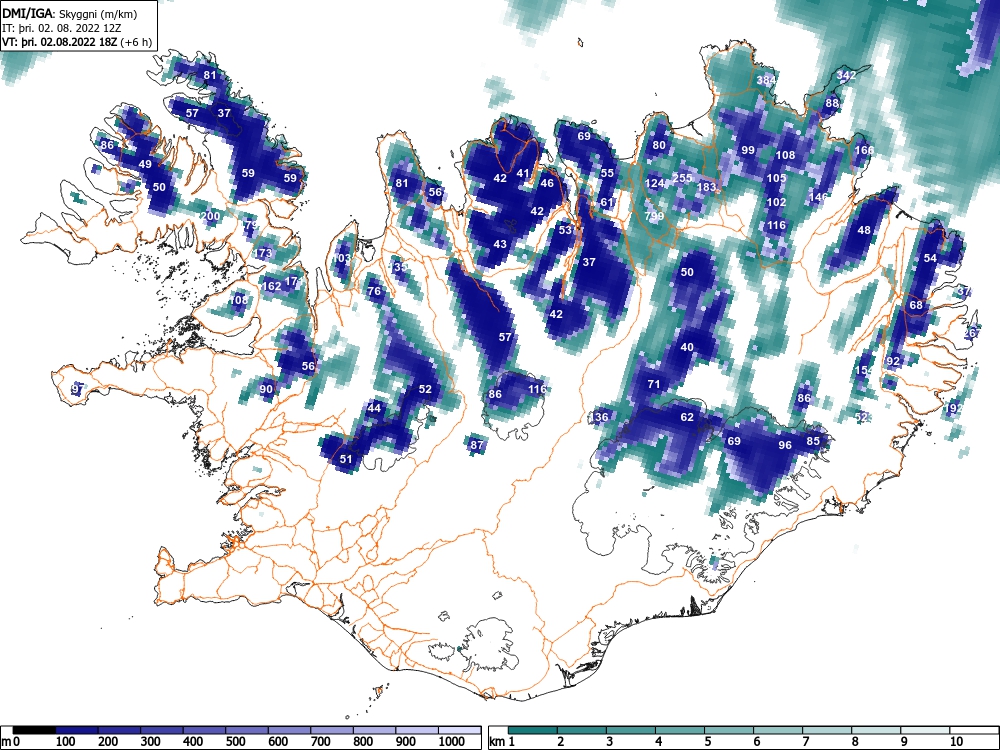
Task: Click the 1–2 km dark teal legend swatch
Action: pos(533,730)
